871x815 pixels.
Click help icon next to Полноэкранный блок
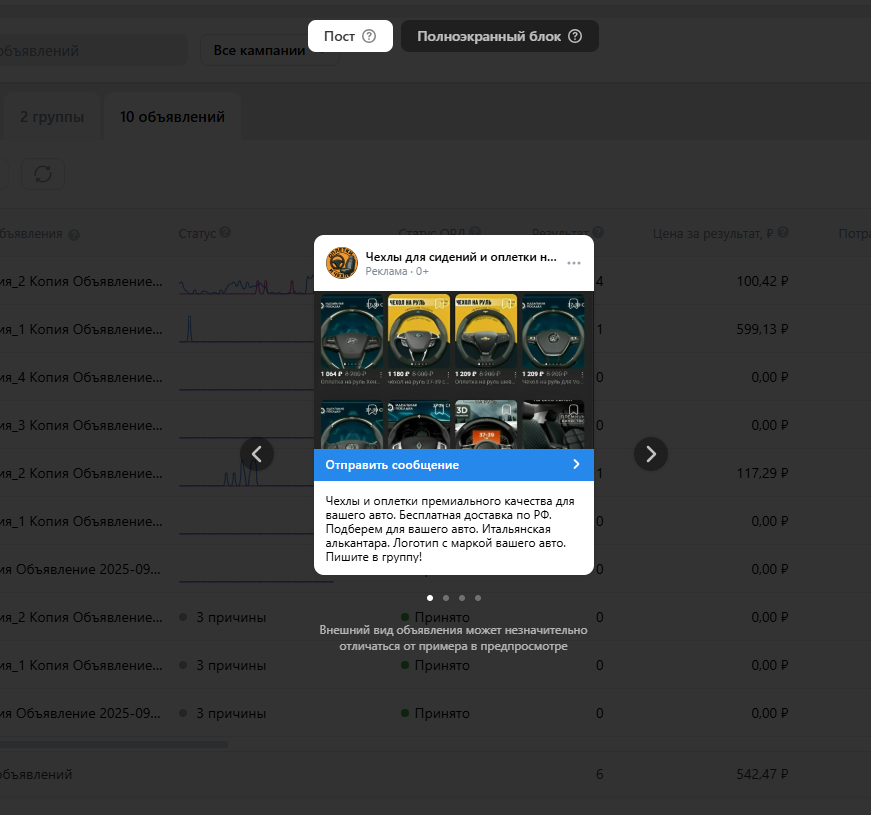[x=575, y=36]
